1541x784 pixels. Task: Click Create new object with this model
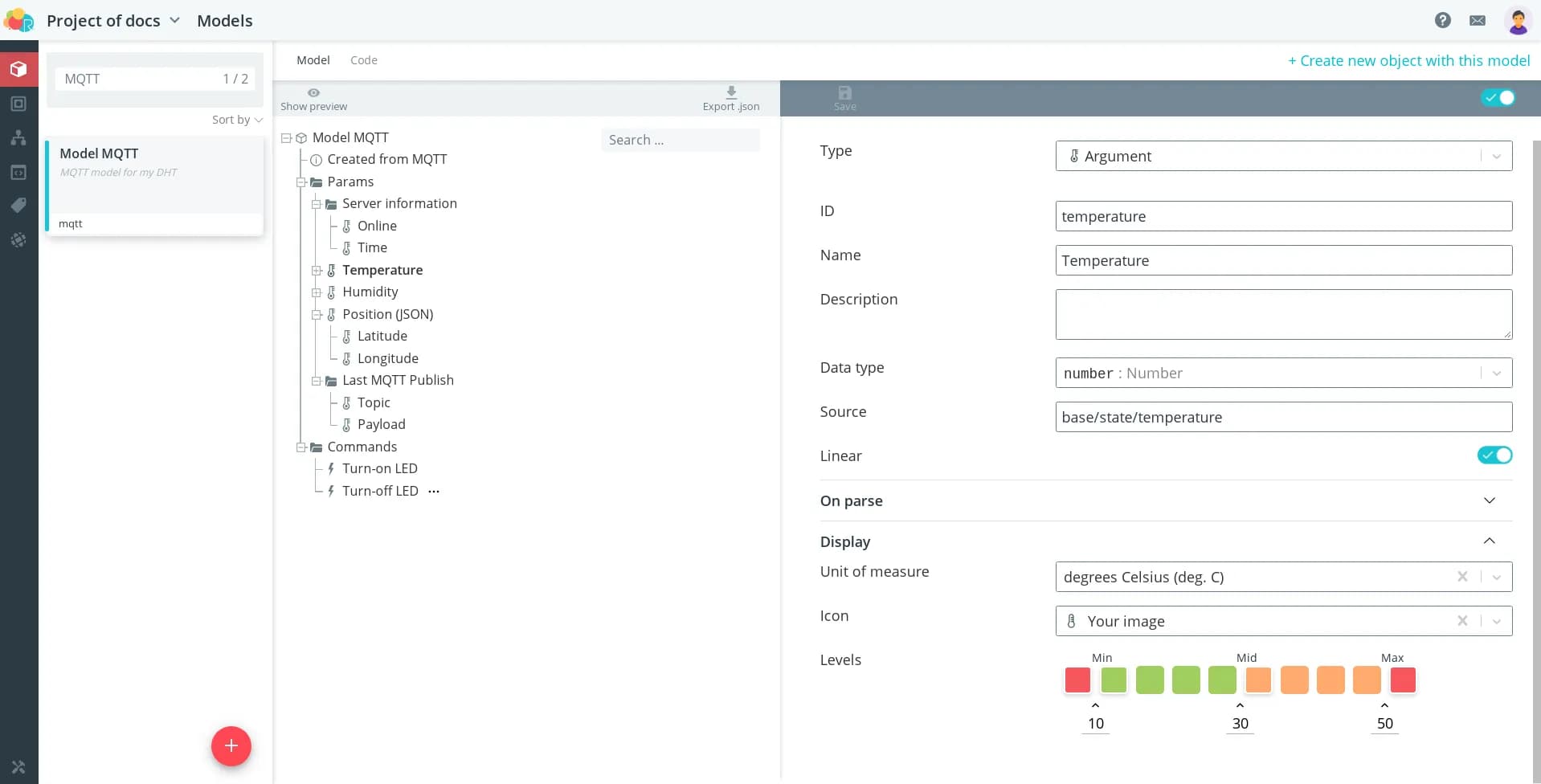(x=1408, y=61)
